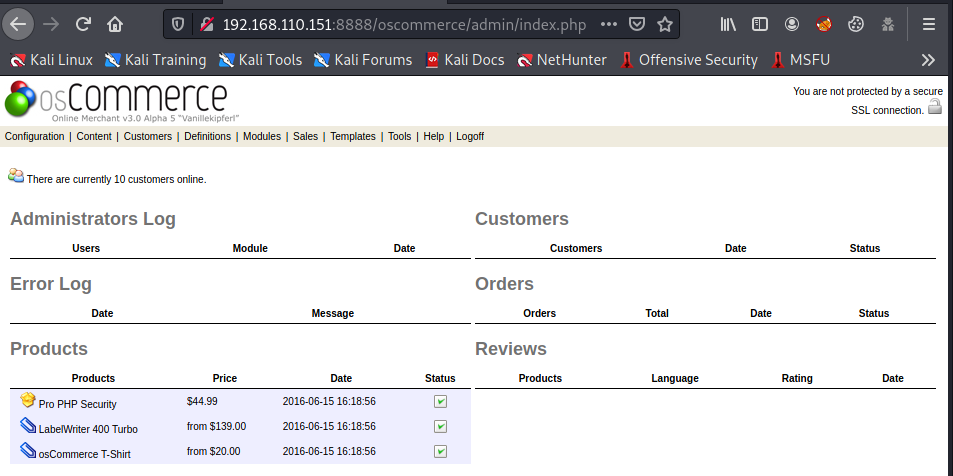
Task: Click the cookie extension icon
Action: click(855, 24)
